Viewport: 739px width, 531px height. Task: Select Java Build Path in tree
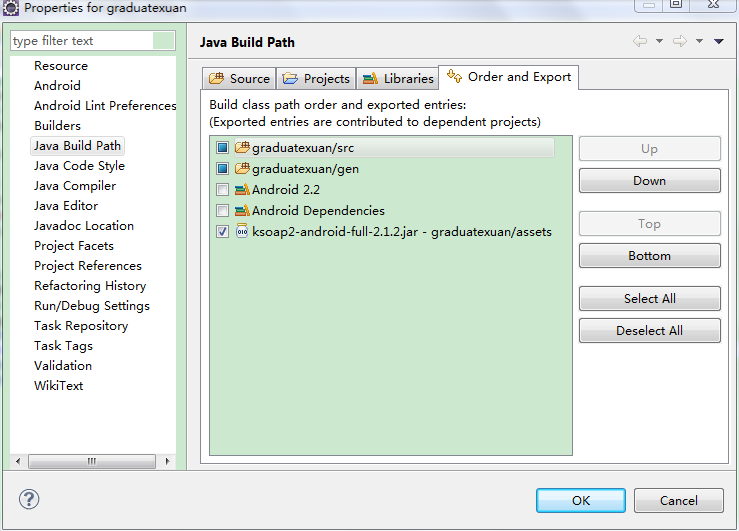pyautogui.click(x=77, y=146)
